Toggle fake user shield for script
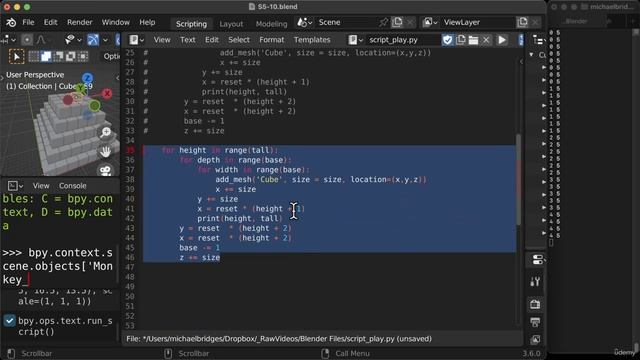640x360 pixels. pos(448,40)
